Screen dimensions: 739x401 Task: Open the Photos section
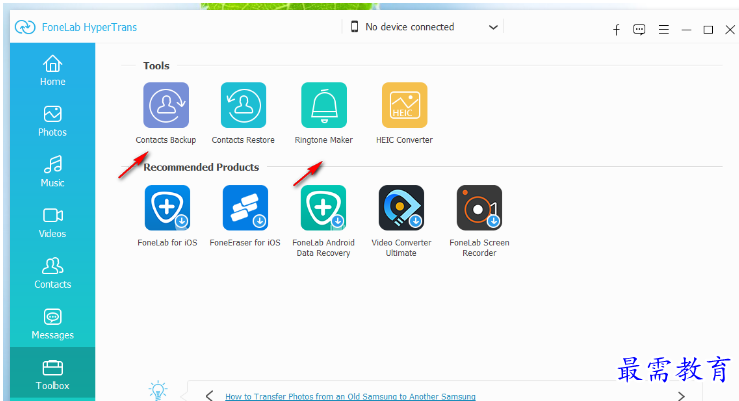(52, 121)
